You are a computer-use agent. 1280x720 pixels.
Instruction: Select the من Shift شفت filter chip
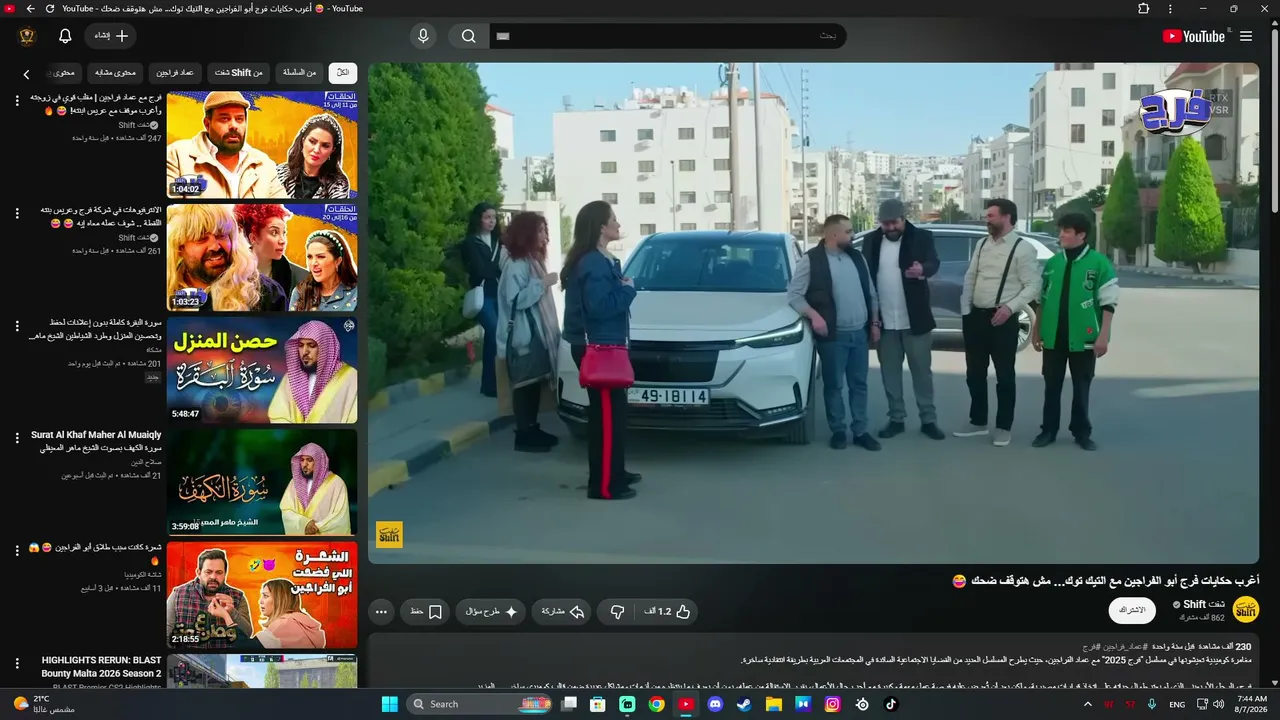coord(239,73)
